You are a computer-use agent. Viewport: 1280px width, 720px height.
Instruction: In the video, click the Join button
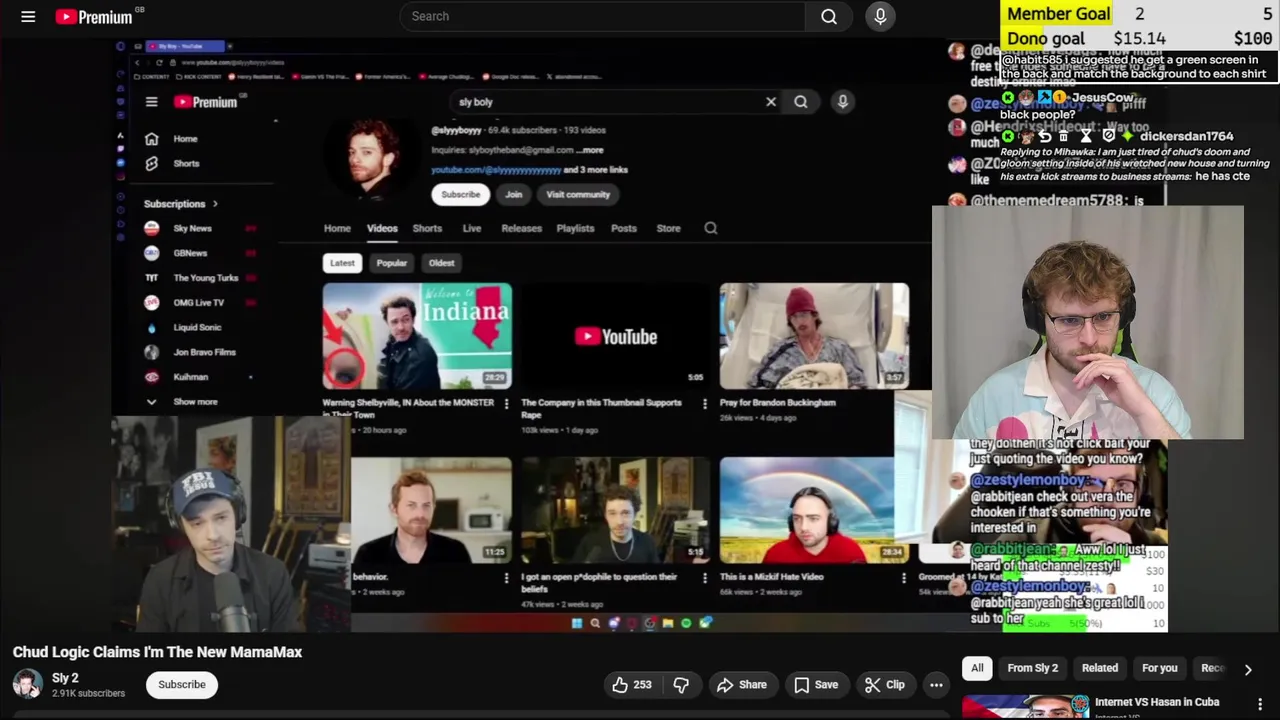tap(514, 195)
